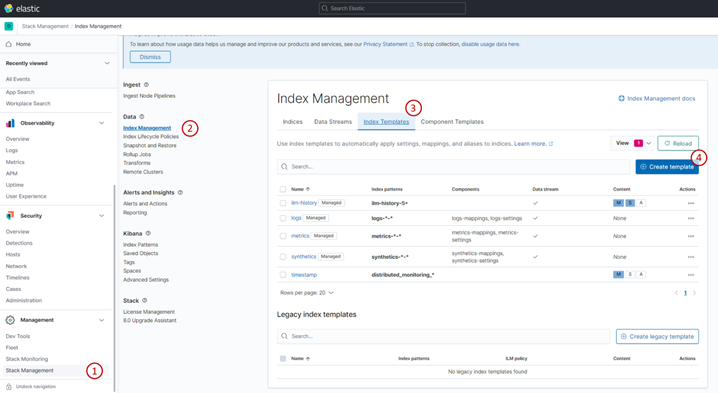718x393 pixels.
Task: Click Stack Management breadcrumb
Action: click(45, 26)
